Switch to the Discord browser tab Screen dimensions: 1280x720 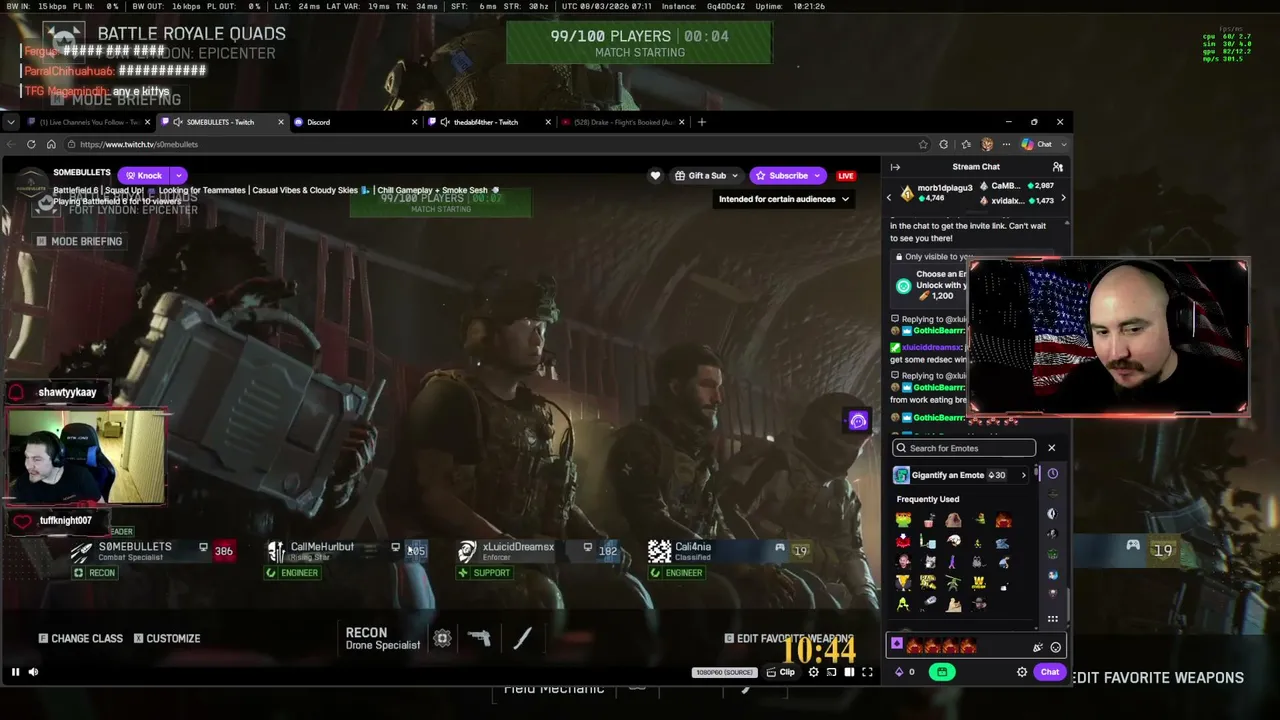(355, 122)
